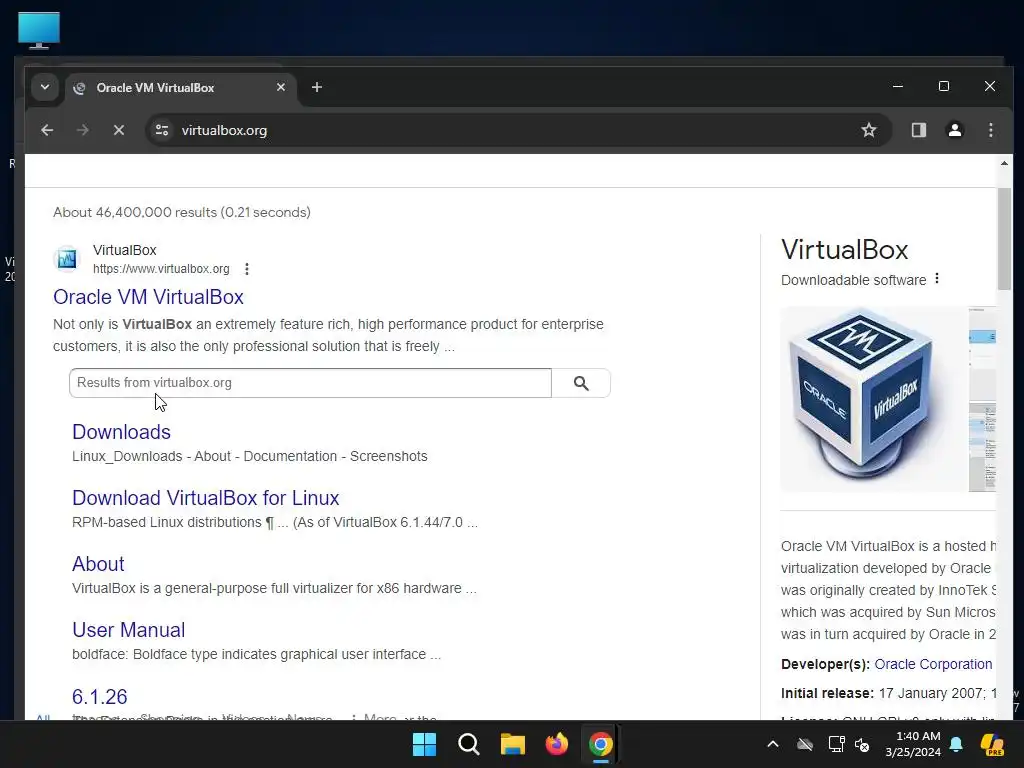This screenshot has width=1024, height=768.
Task: View site information icon in address bar
Action: point(162,130)
